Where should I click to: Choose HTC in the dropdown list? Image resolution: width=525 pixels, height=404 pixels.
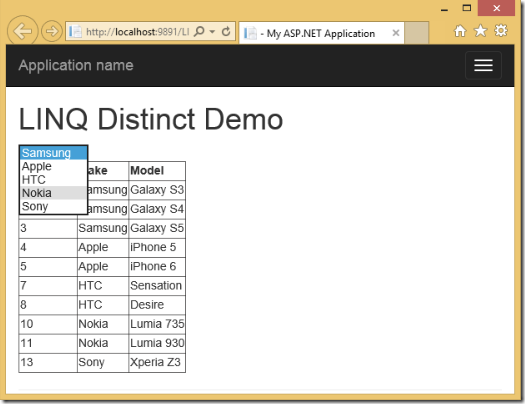(54, 180)
